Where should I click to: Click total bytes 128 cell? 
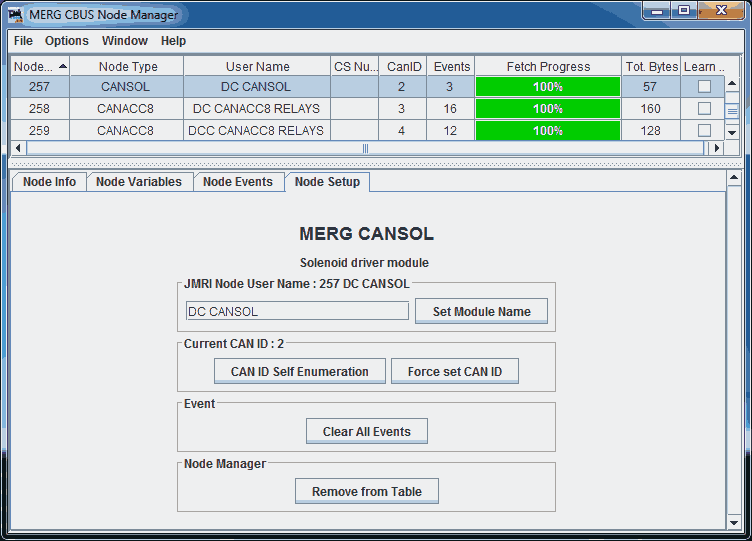point(651,130)
